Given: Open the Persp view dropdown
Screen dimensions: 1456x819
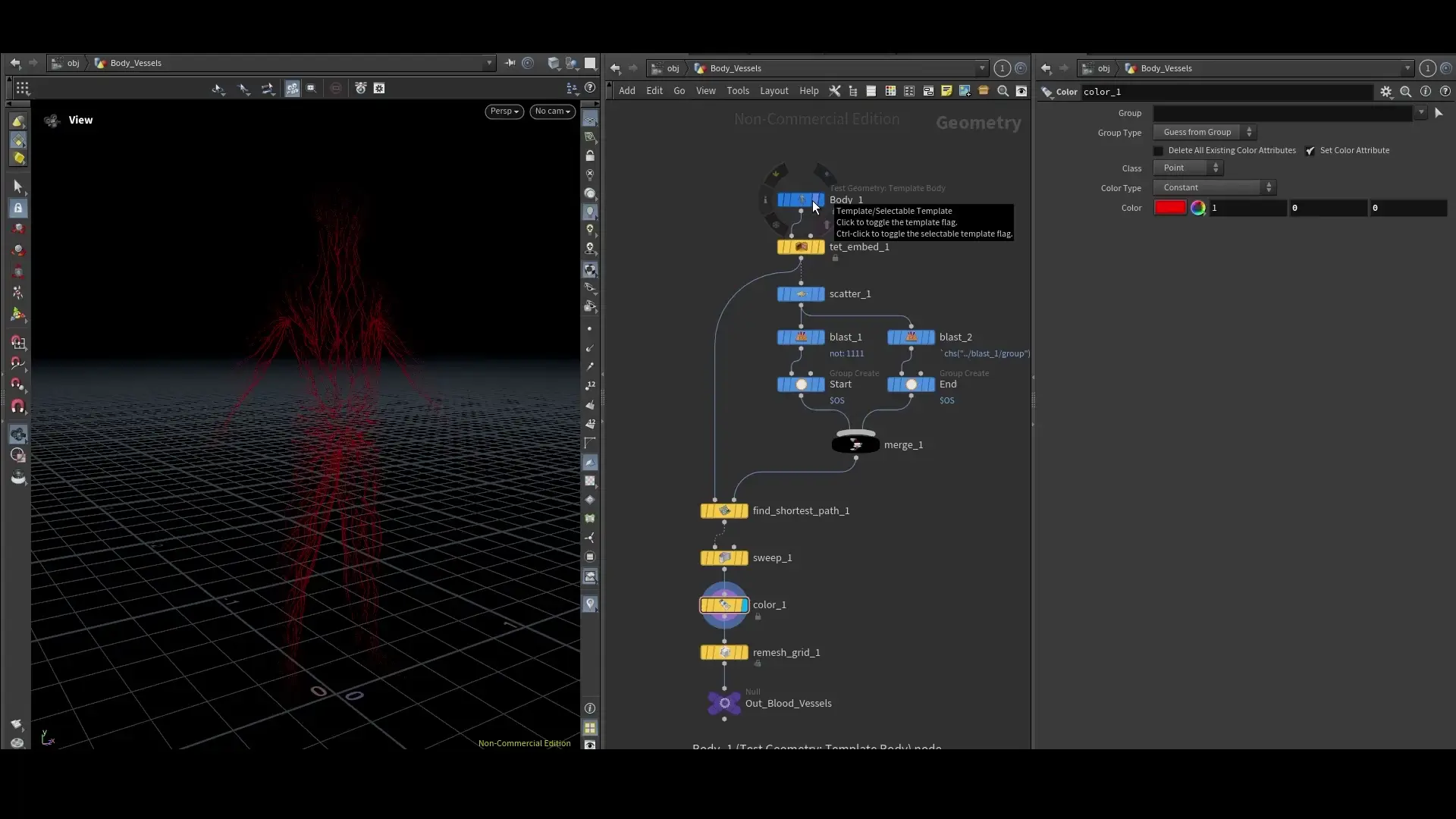Looking at the screenshot, I should (x=504, y=111).
